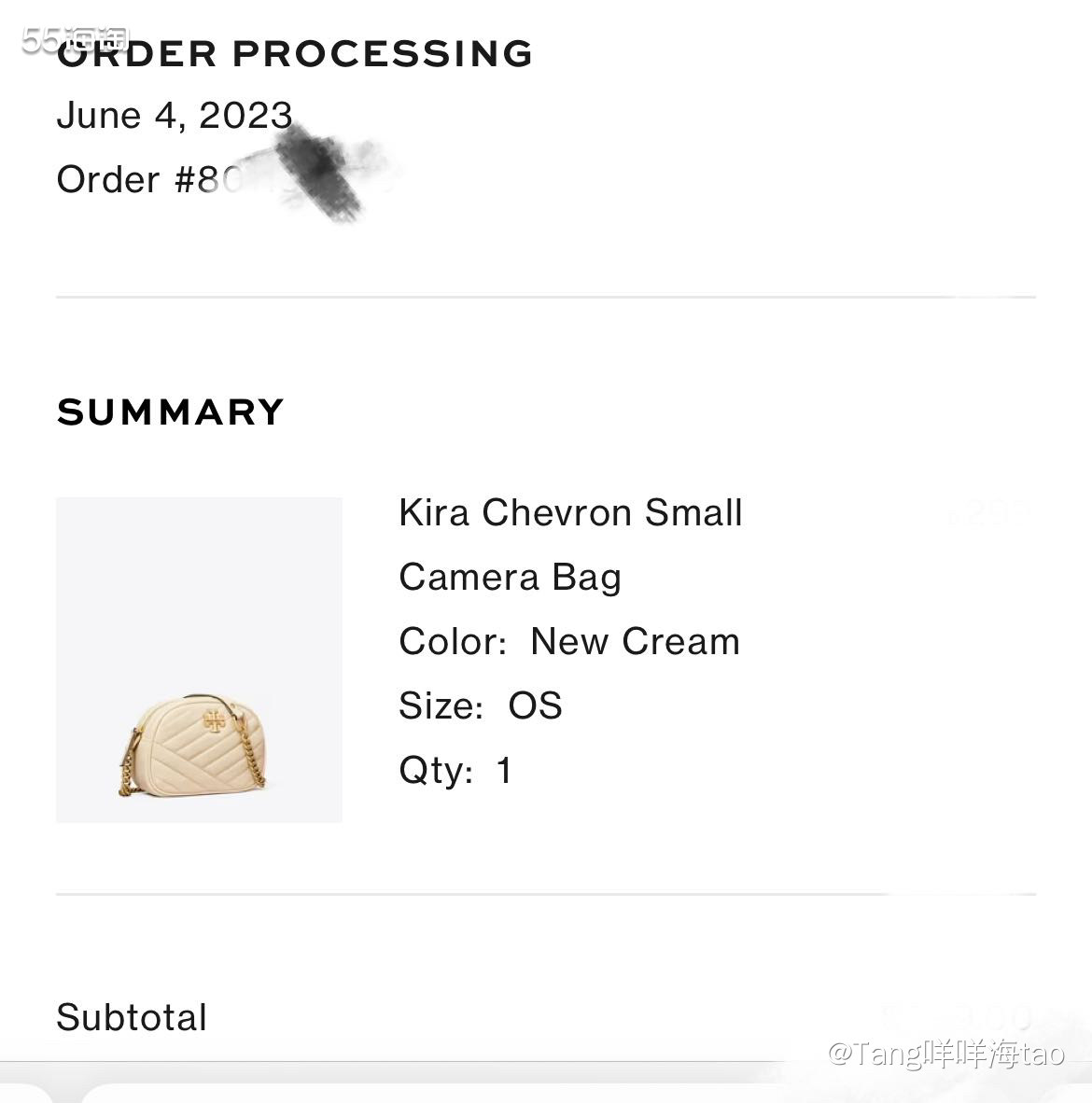Click the ORDER PROCESSING status heading
The height and width of the screenshot is (1103, 1092).
[x=295, y=54]
